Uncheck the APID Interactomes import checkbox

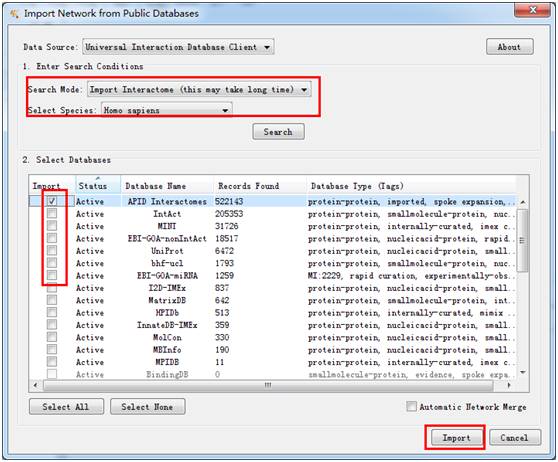pyautogui.click(x=52, y=201)
